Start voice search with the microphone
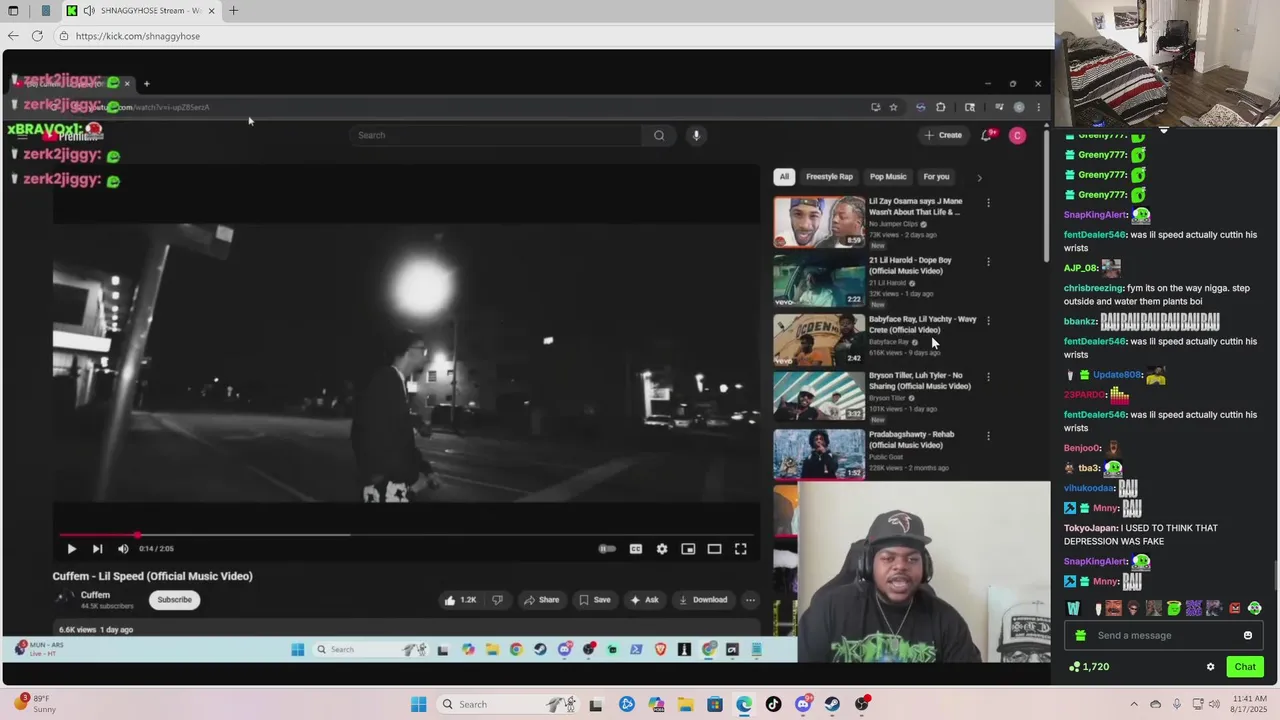The height and width of the screenshot is (720, 1280). click(x=696, y=135)
